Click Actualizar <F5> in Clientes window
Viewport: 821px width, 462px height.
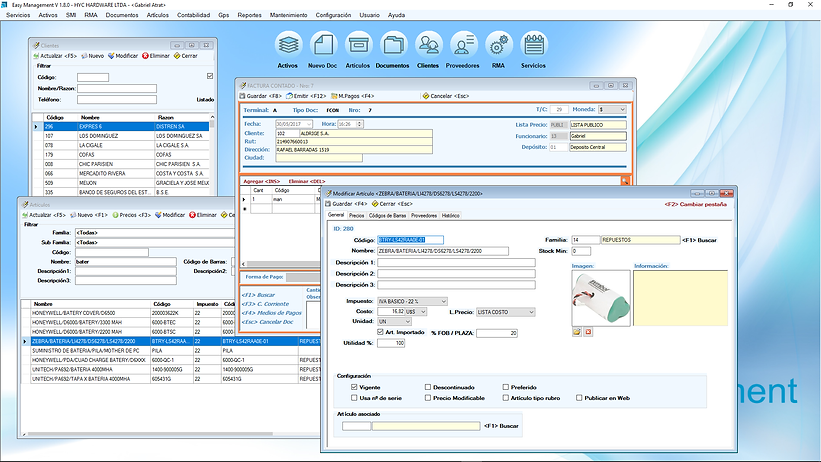pos(55,56)
